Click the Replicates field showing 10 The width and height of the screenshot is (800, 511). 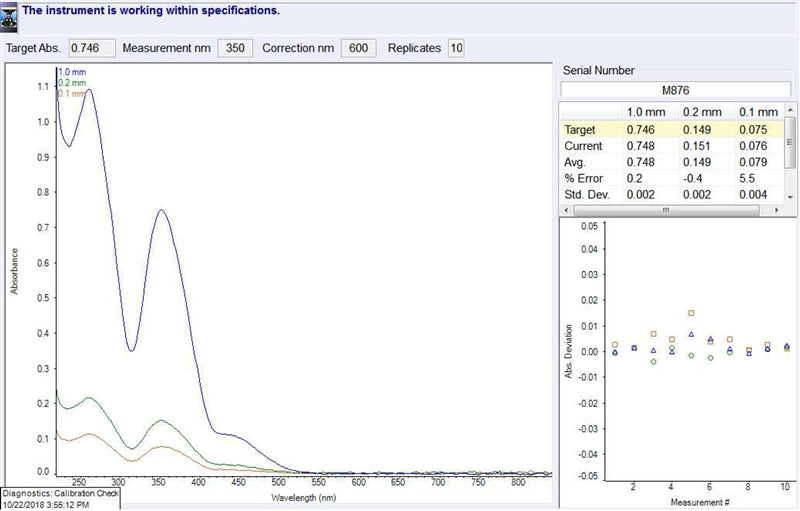coord(456,48)
